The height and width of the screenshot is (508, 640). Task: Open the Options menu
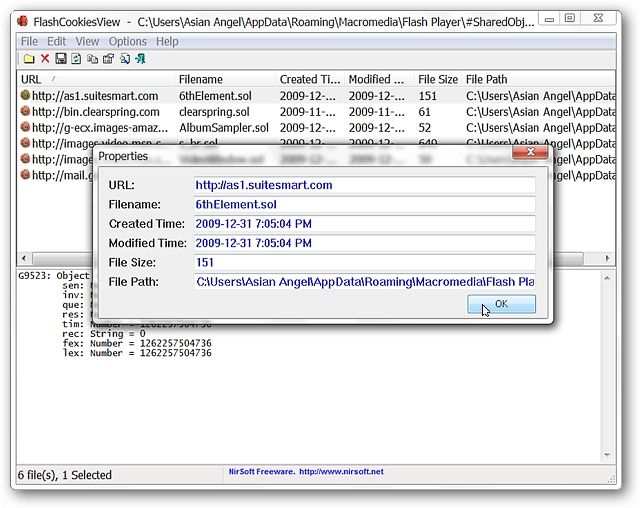tap(127, 42)
